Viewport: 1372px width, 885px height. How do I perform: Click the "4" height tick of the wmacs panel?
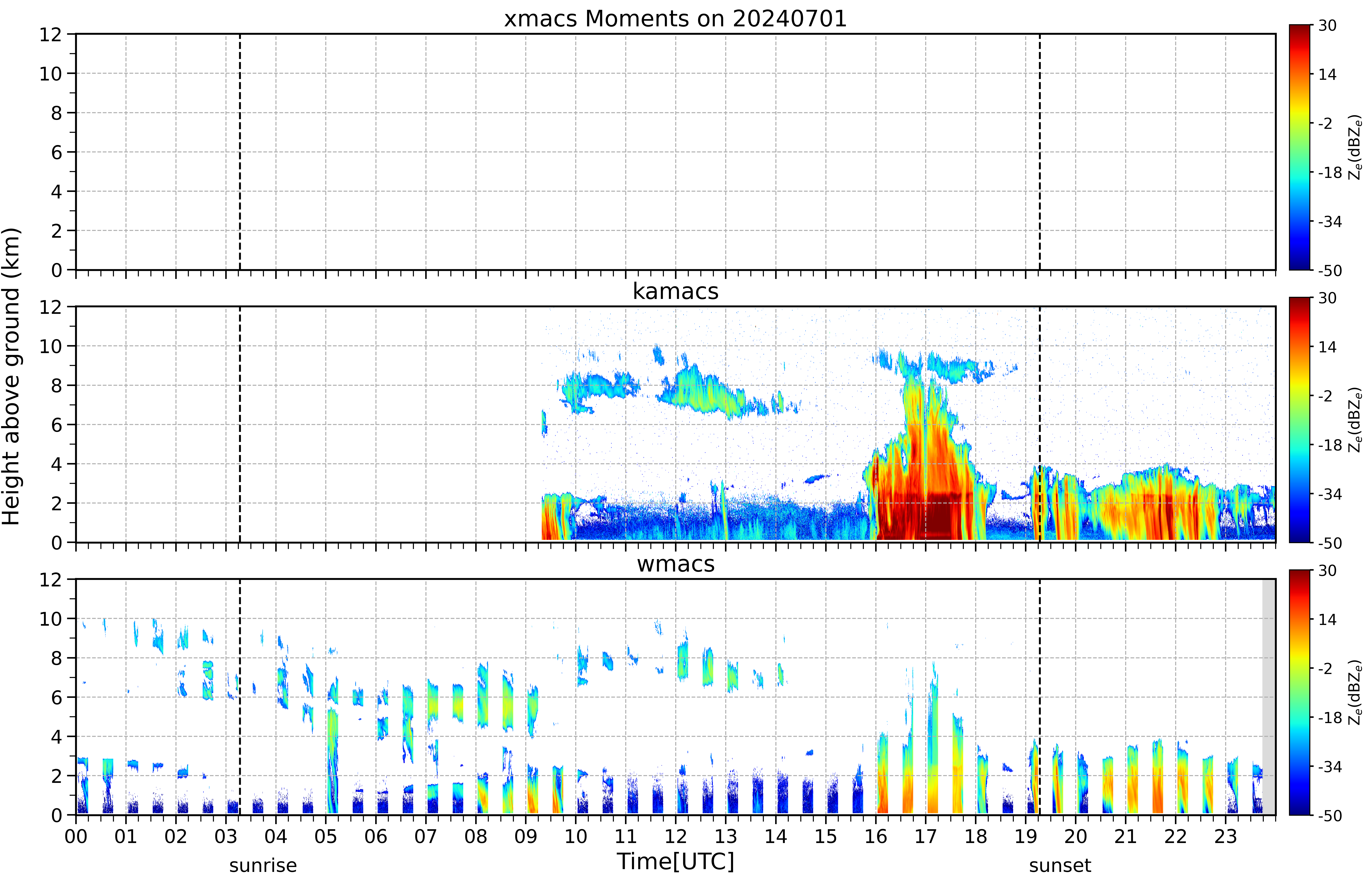pyautogui.click(x=56, y=737)
